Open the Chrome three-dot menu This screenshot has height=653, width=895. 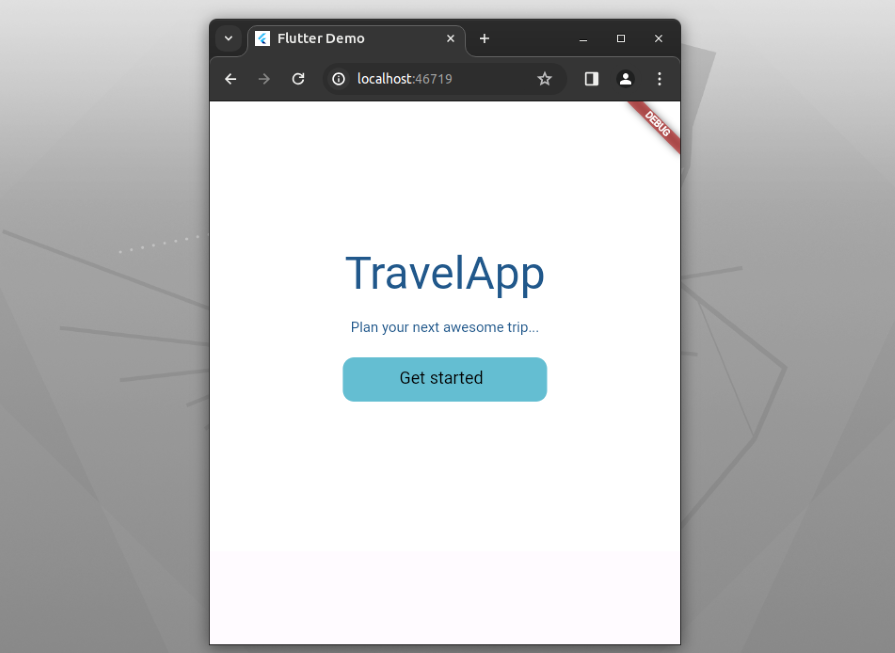[x=659, y=79]
